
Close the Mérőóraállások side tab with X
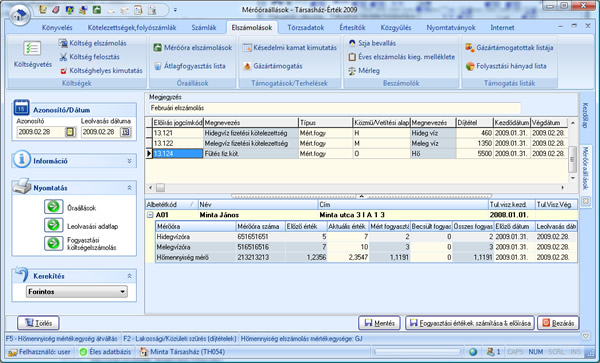[x=586, y=201]
